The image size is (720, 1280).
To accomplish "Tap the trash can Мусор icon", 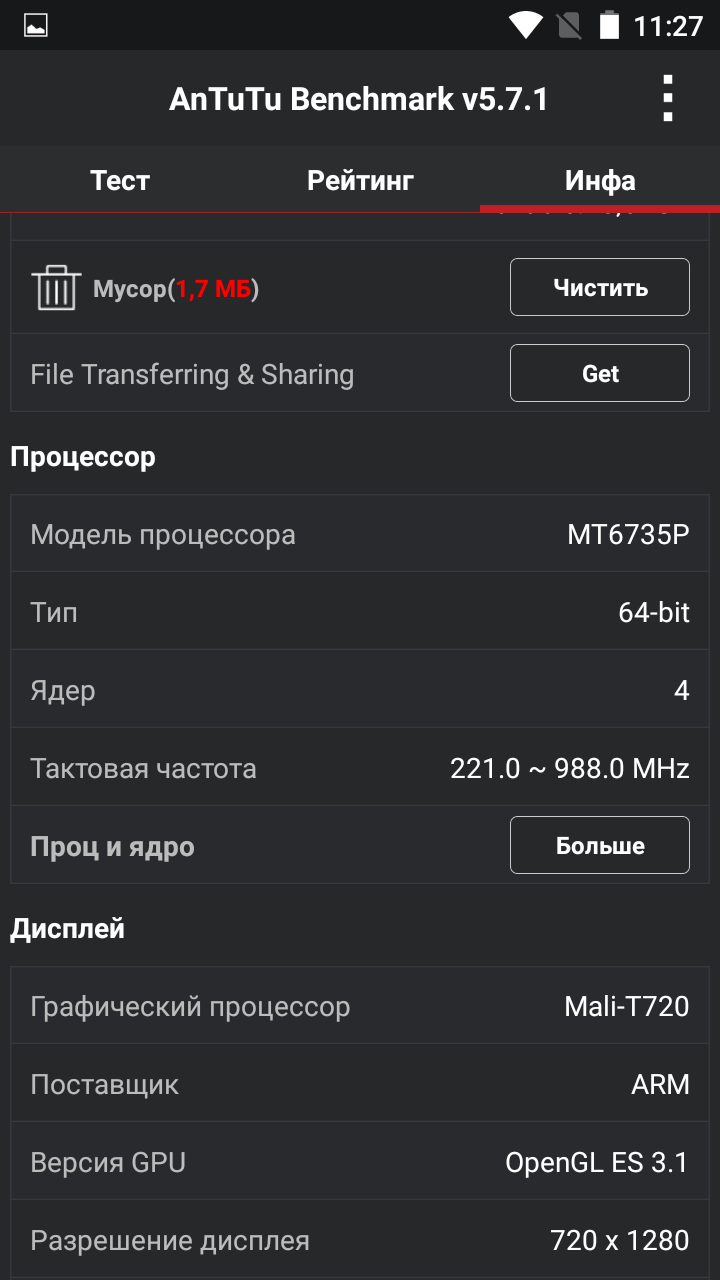I will click(56, 288).
